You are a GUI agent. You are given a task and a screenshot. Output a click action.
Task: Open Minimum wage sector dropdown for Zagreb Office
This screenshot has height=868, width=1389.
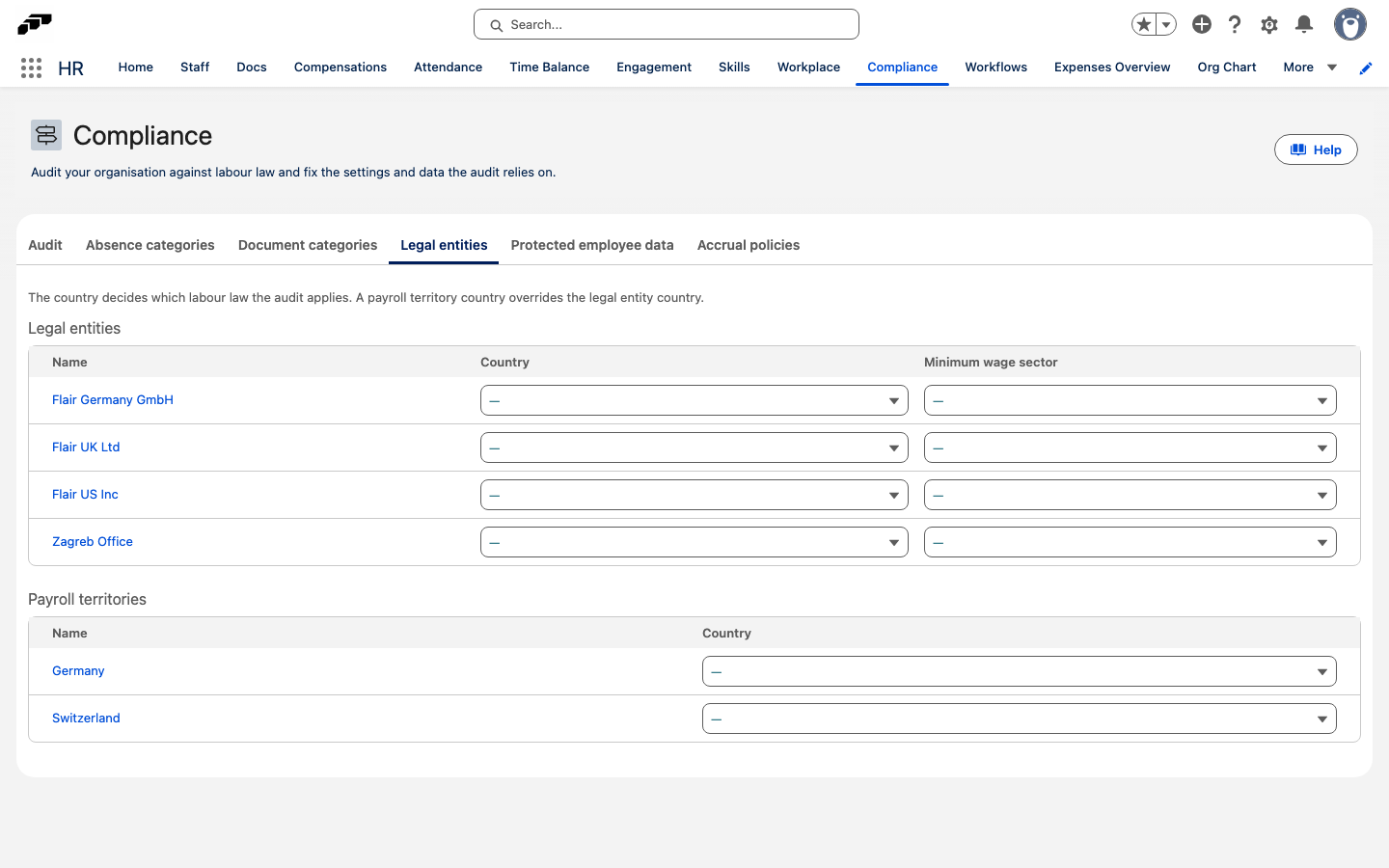[1130, 542]
